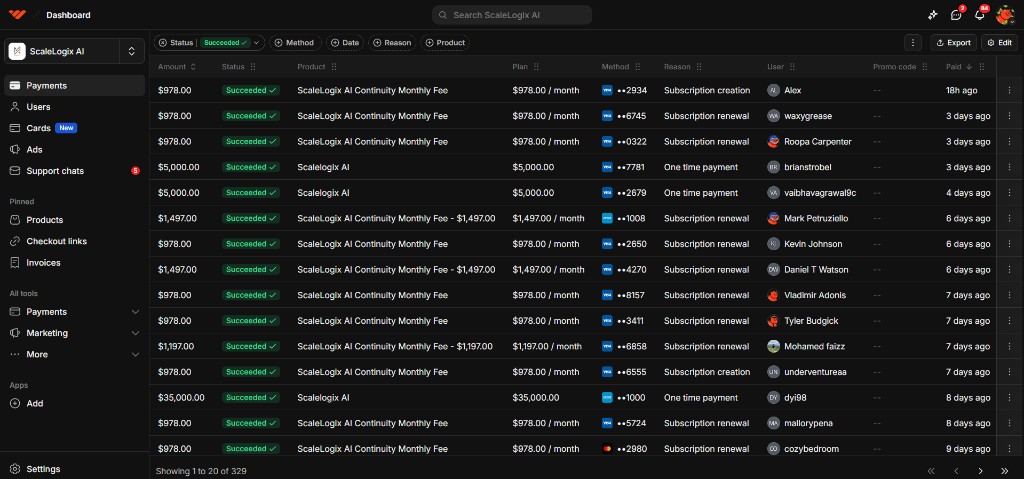Click the $35,000.00 amount cell

[181, 397]
